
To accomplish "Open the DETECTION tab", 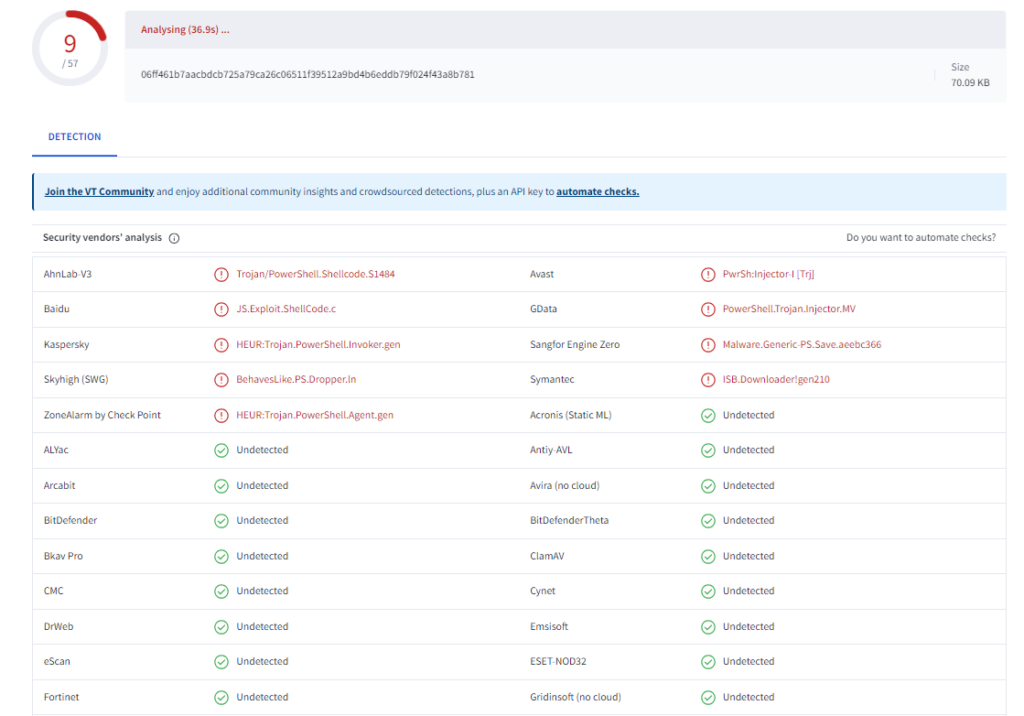I will pyautogui.click(x=75, y=137).
